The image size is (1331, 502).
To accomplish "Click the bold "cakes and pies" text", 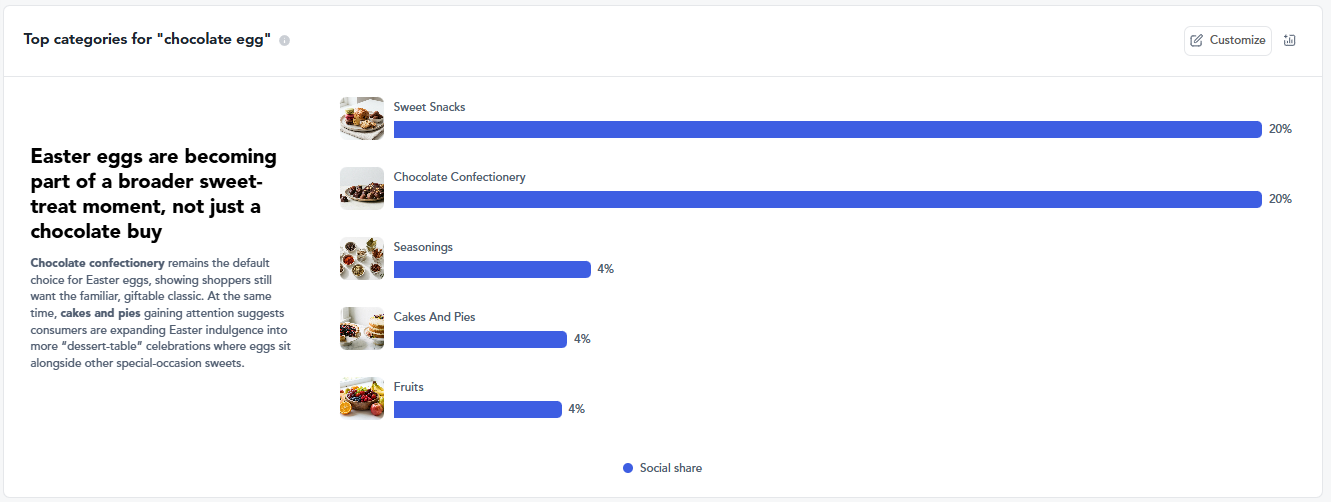I will pyautogui.click(x=100, y=313).
